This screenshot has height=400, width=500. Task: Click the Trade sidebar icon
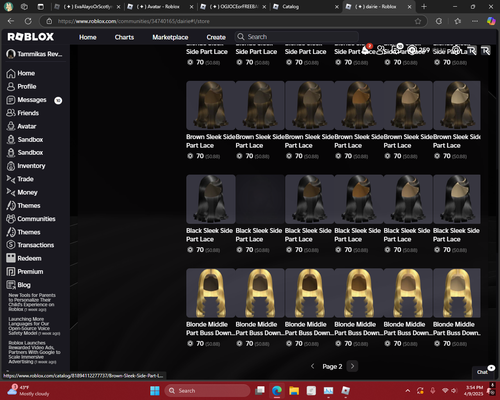[11, 179]
